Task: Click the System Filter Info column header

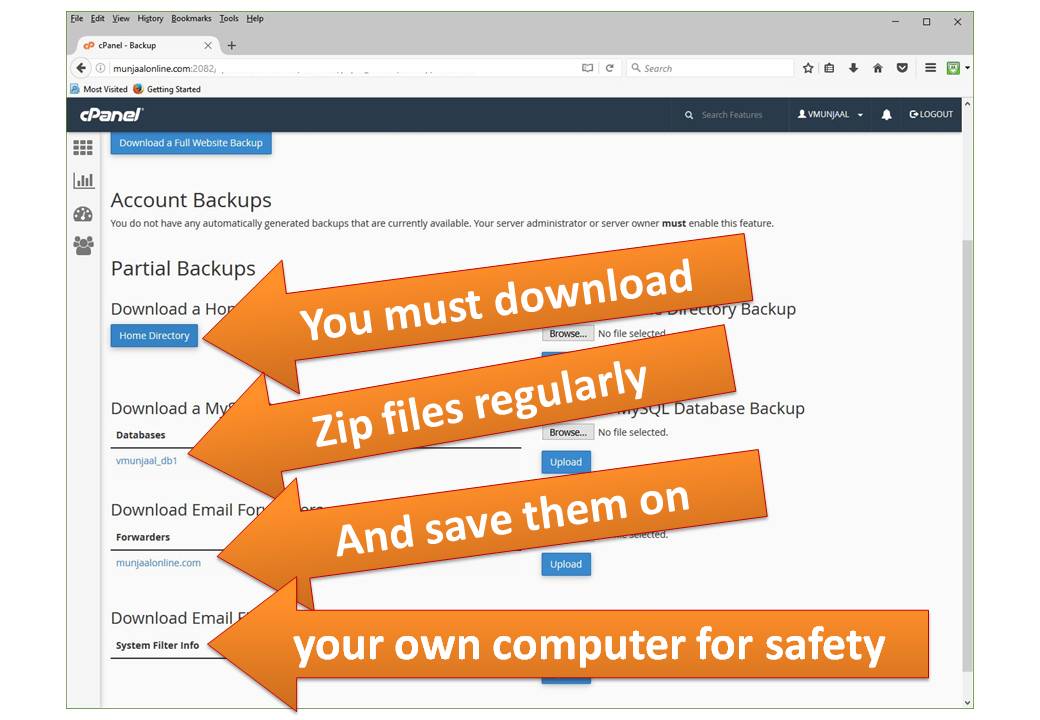Action: (x=157, y=645)
